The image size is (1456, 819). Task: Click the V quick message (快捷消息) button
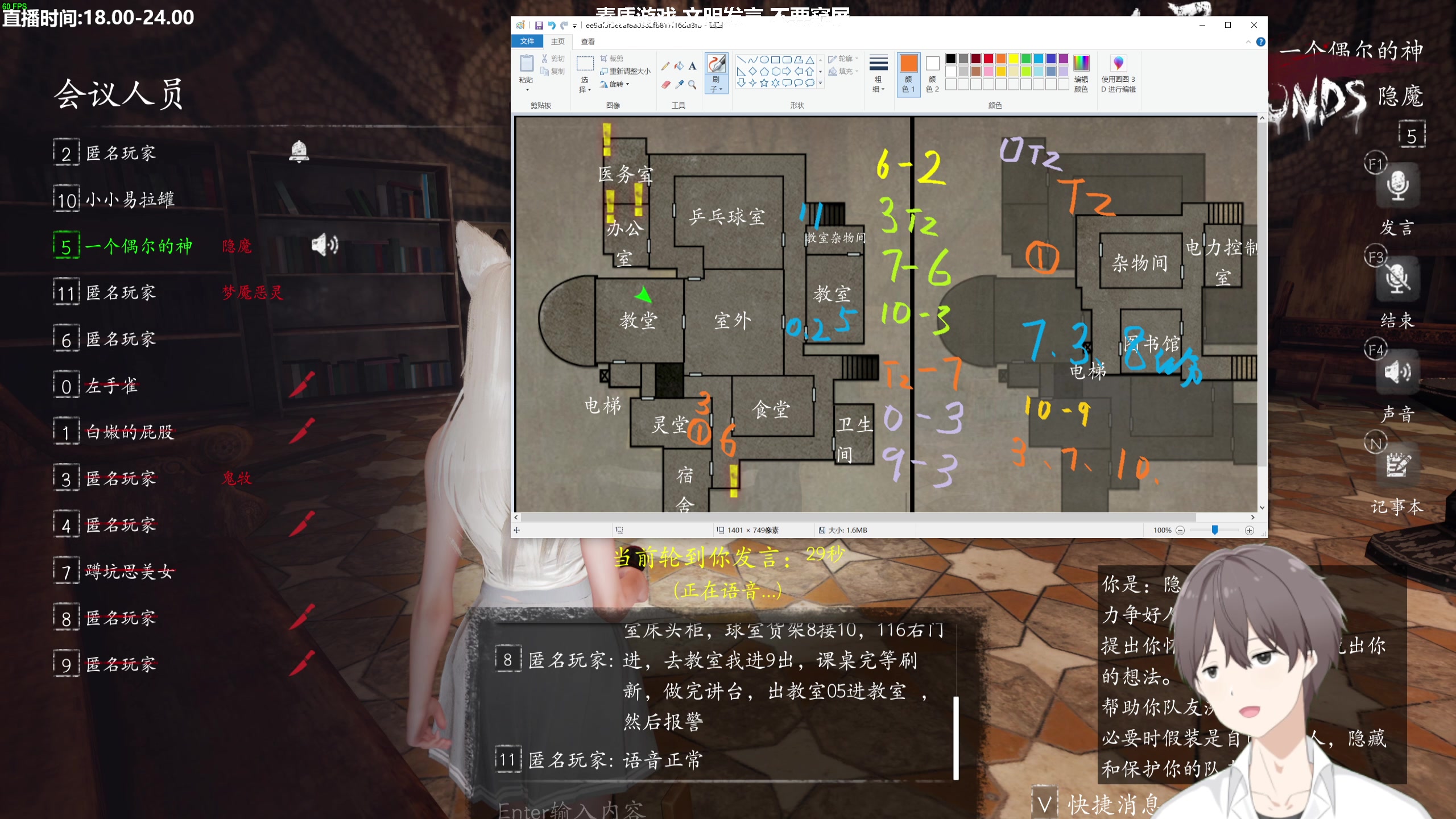click(1044, 803)
